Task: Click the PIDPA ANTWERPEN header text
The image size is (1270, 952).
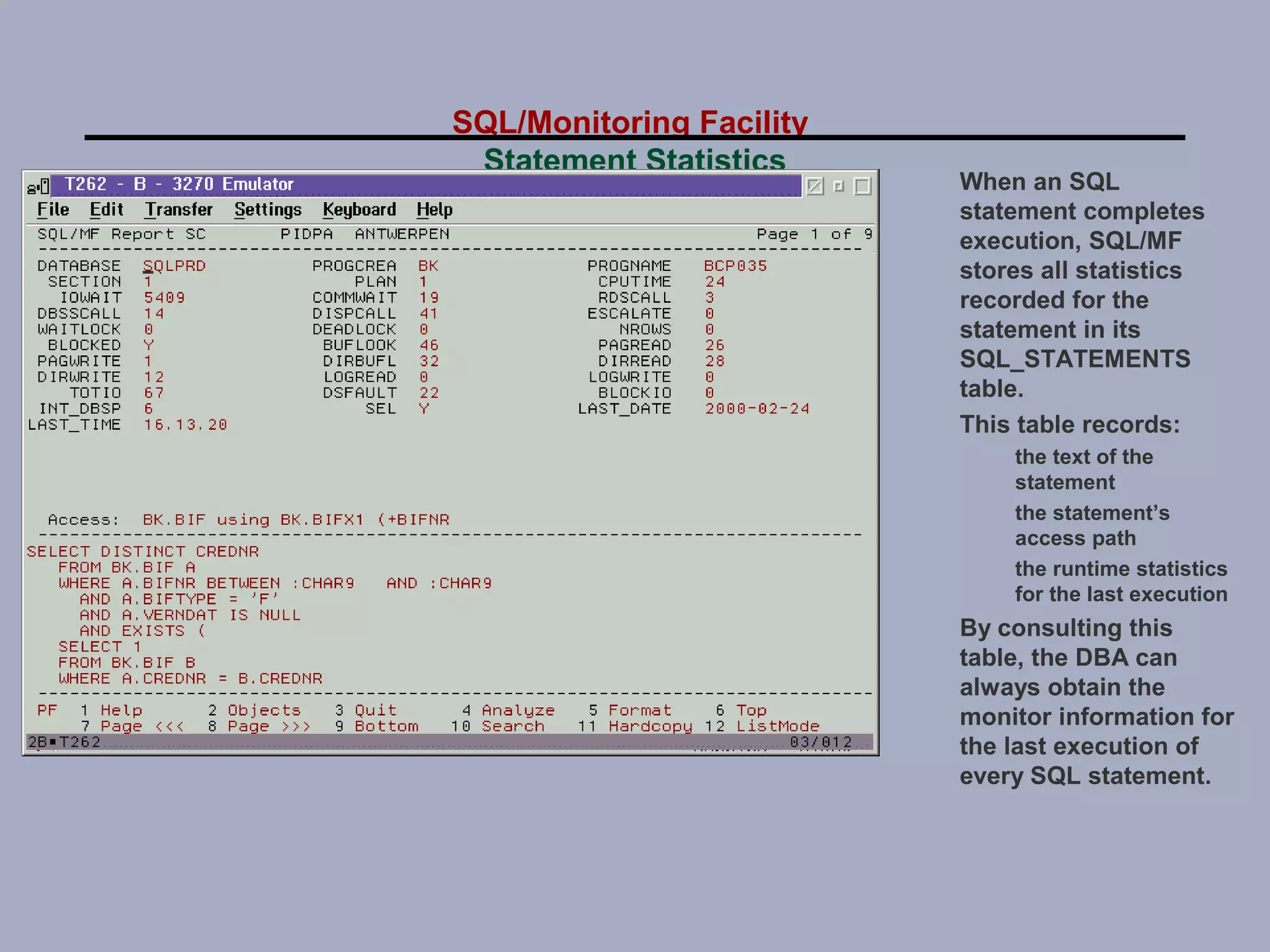Action: 365,234
